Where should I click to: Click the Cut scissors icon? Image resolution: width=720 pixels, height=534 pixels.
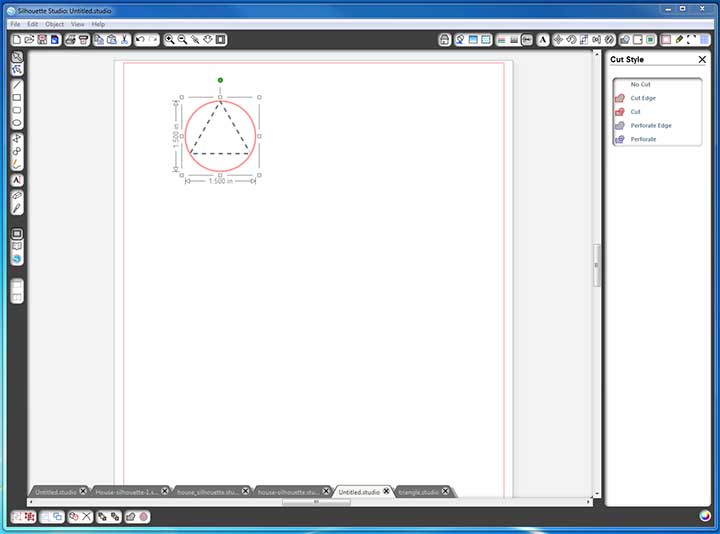[x=124, y=40]
